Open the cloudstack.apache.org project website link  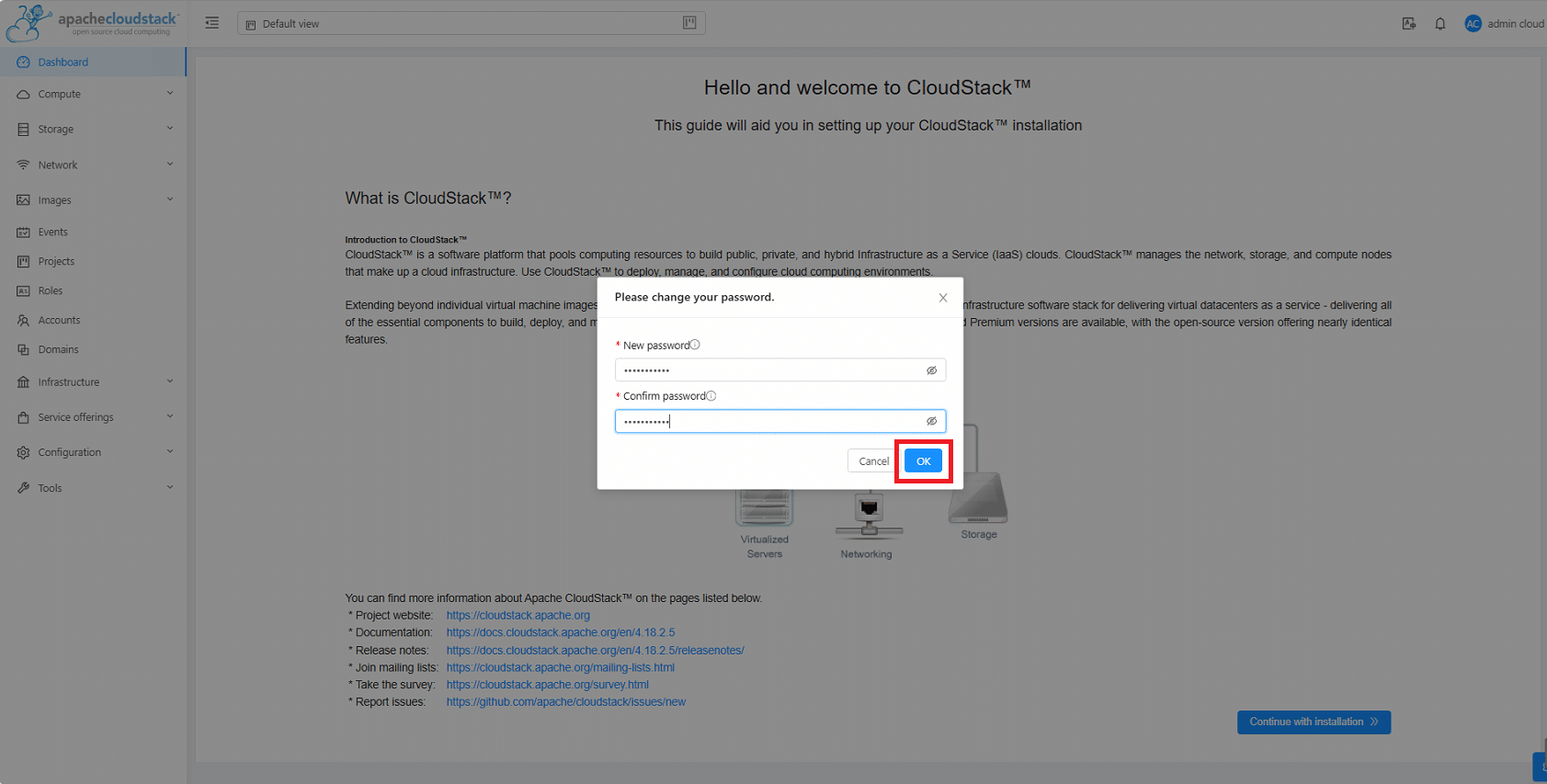518,616
